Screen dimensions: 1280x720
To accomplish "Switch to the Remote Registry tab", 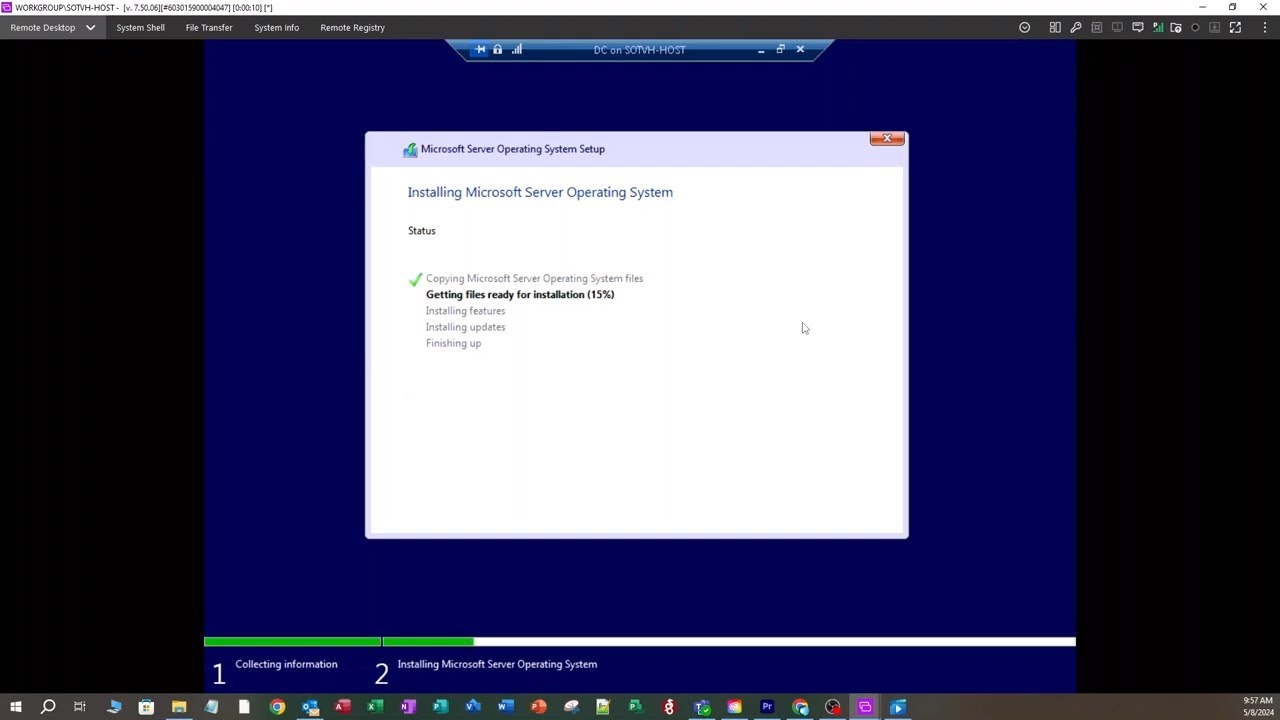I will click(352, 28).
